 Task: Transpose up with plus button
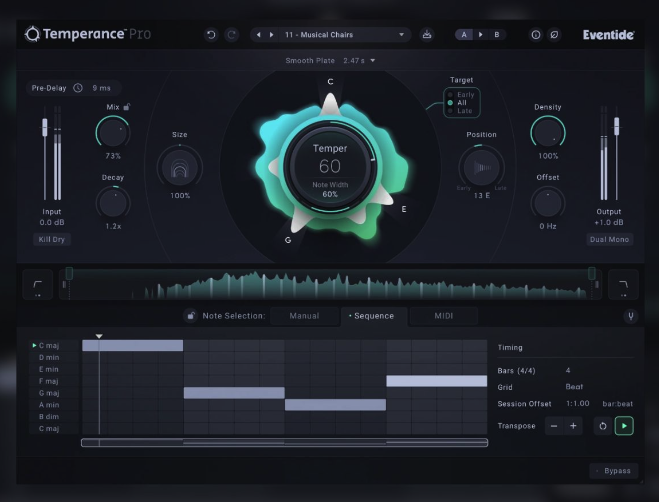573,426
